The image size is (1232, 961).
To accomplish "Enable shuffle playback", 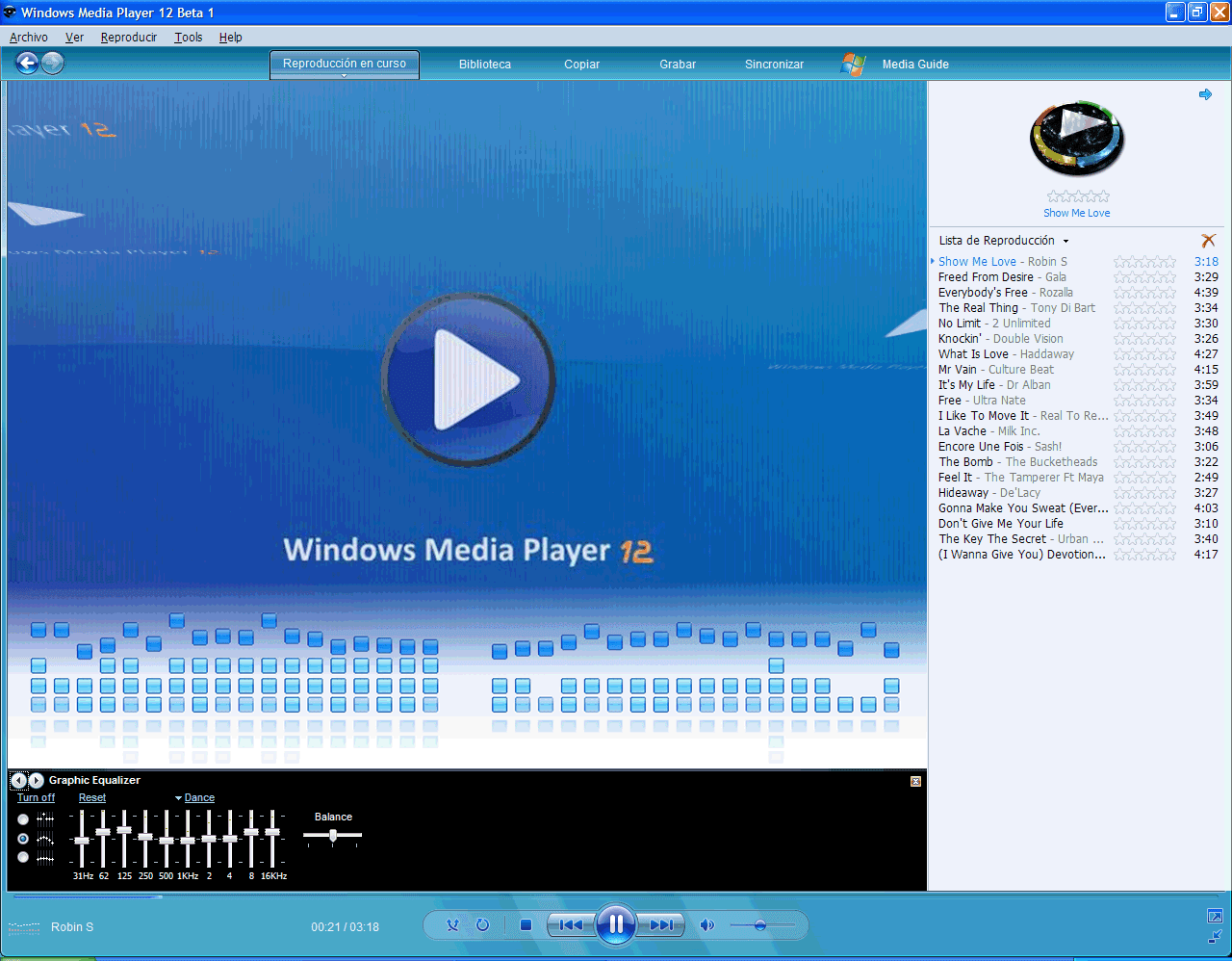I will [452, 924].
